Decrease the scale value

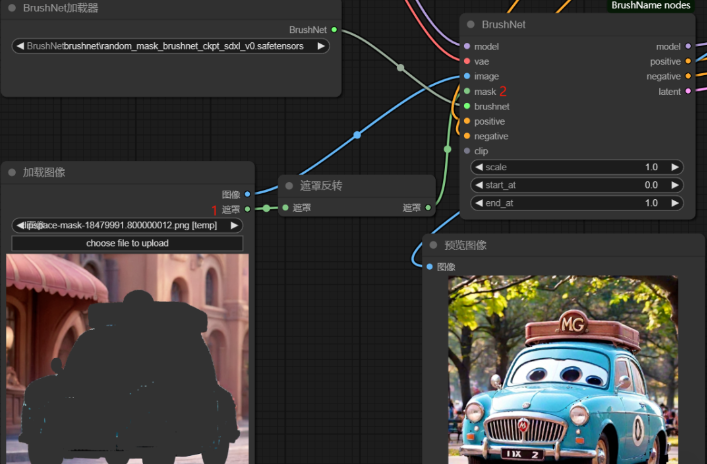pos(479,167)
